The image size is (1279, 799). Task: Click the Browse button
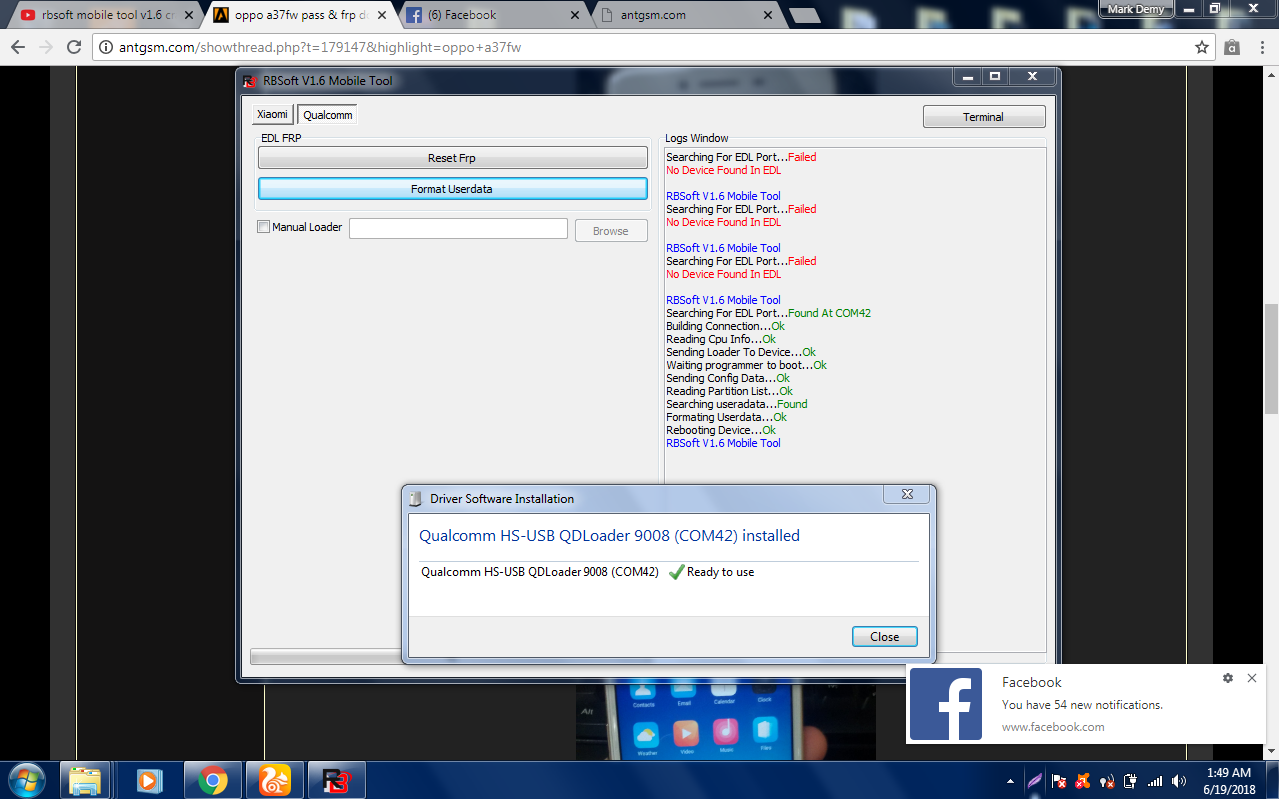611,231
